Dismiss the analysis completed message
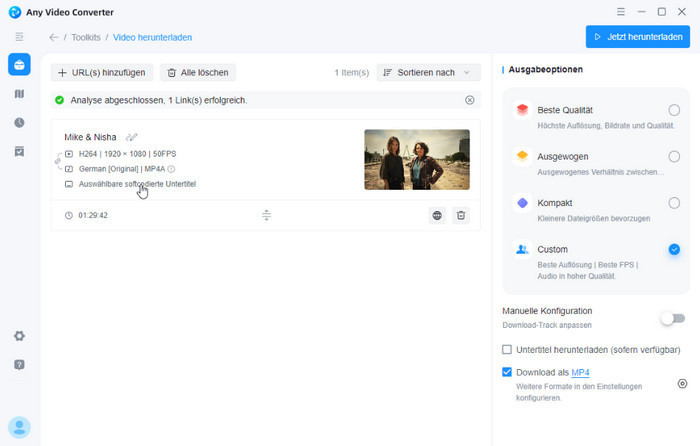The image size is (700, 446). point(470,100)
